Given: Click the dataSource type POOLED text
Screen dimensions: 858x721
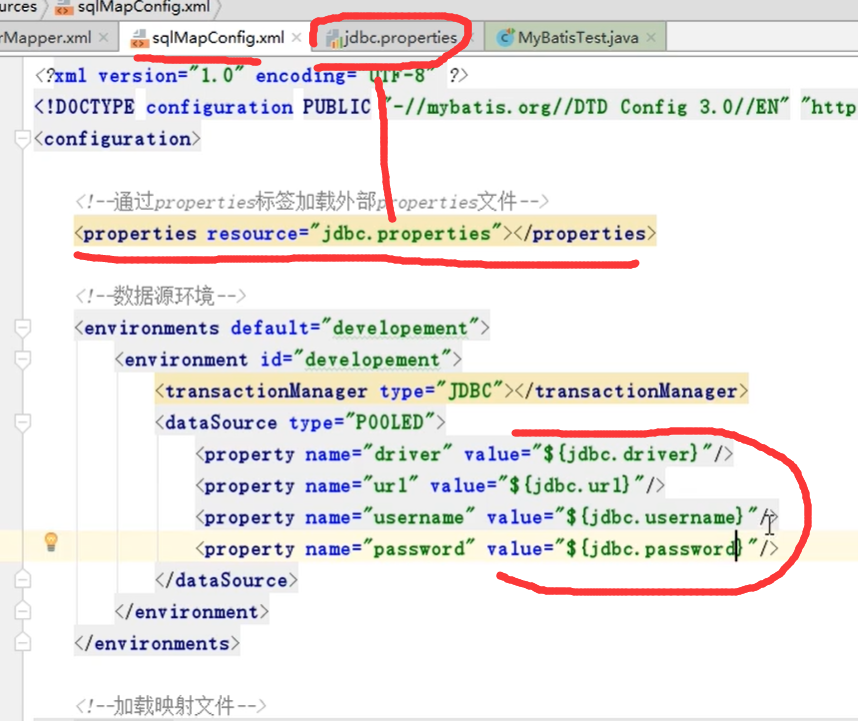Looking at the screenshot, I should pos(300,422).
